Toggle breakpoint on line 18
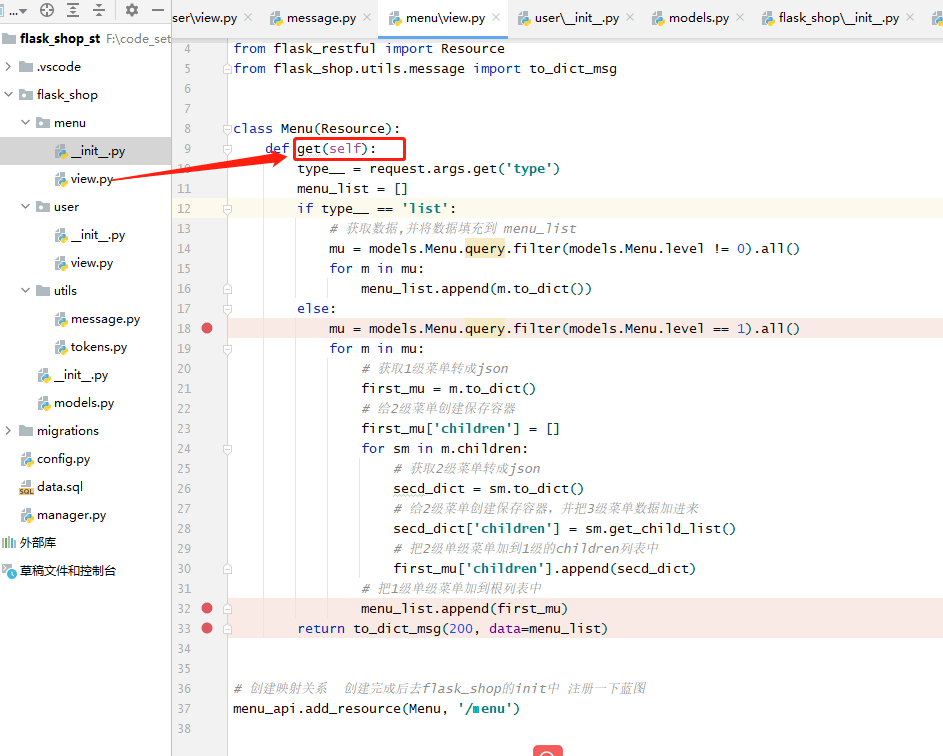This screenshot has width=943, height=756. 207,328
